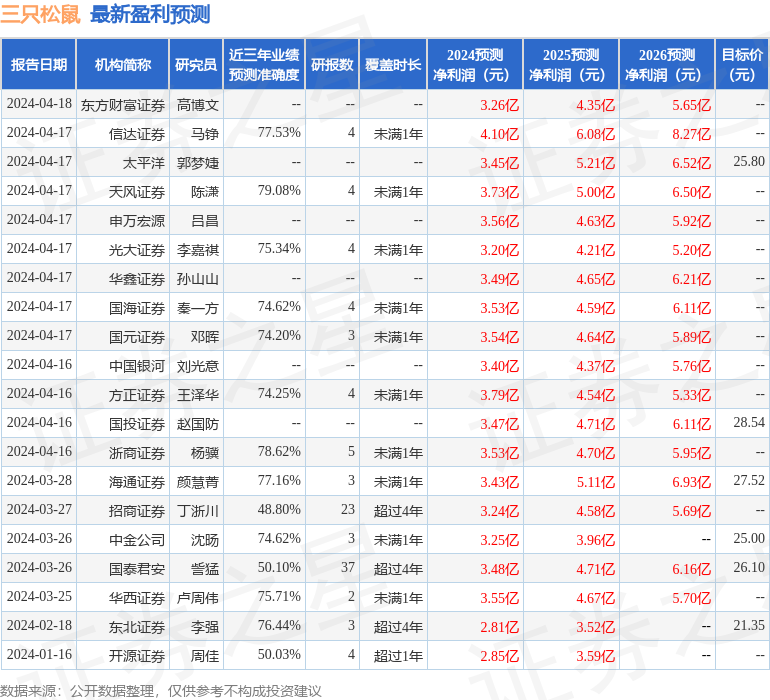Image resolution: width=770 pixels, height=700 pixels.
Task: Click the 2026预测净利润 header
Action: [x=667, y=64]
